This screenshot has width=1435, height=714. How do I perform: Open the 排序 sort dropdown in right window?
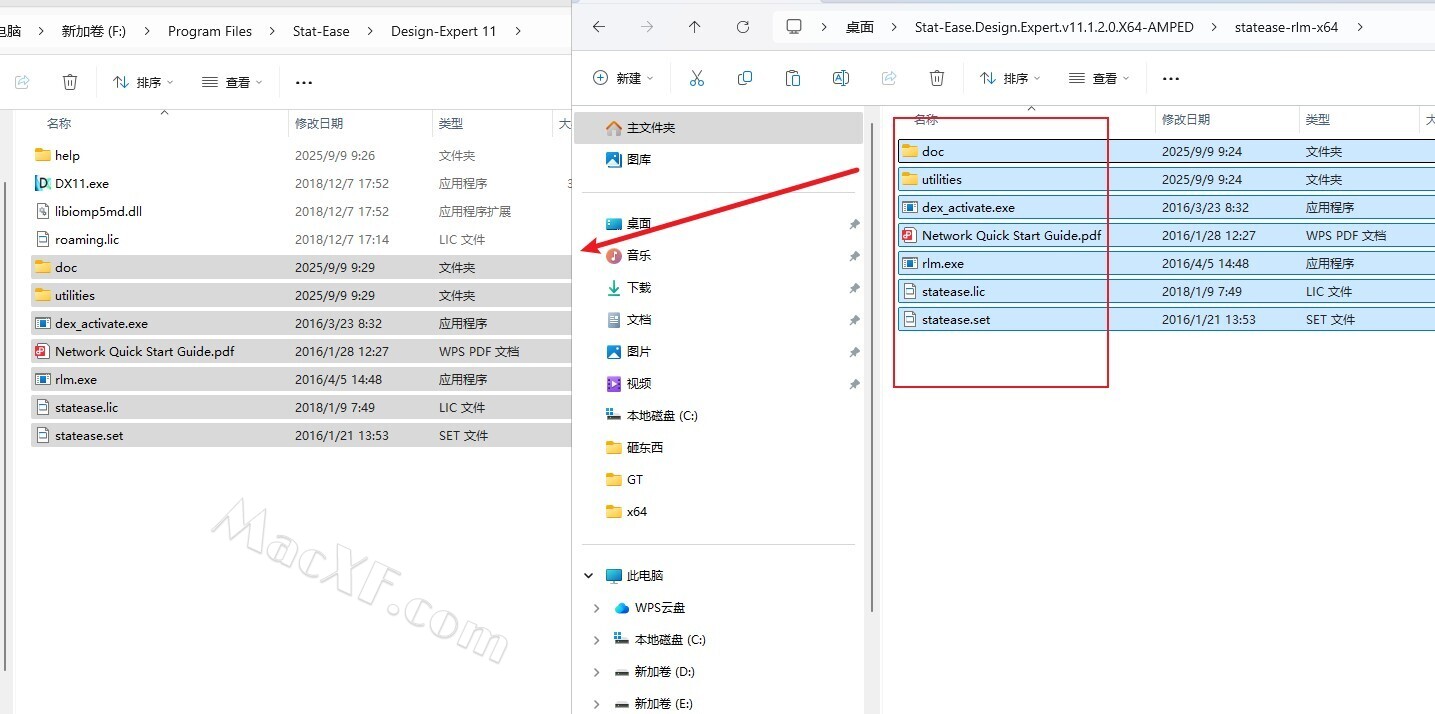[1010, 78]
